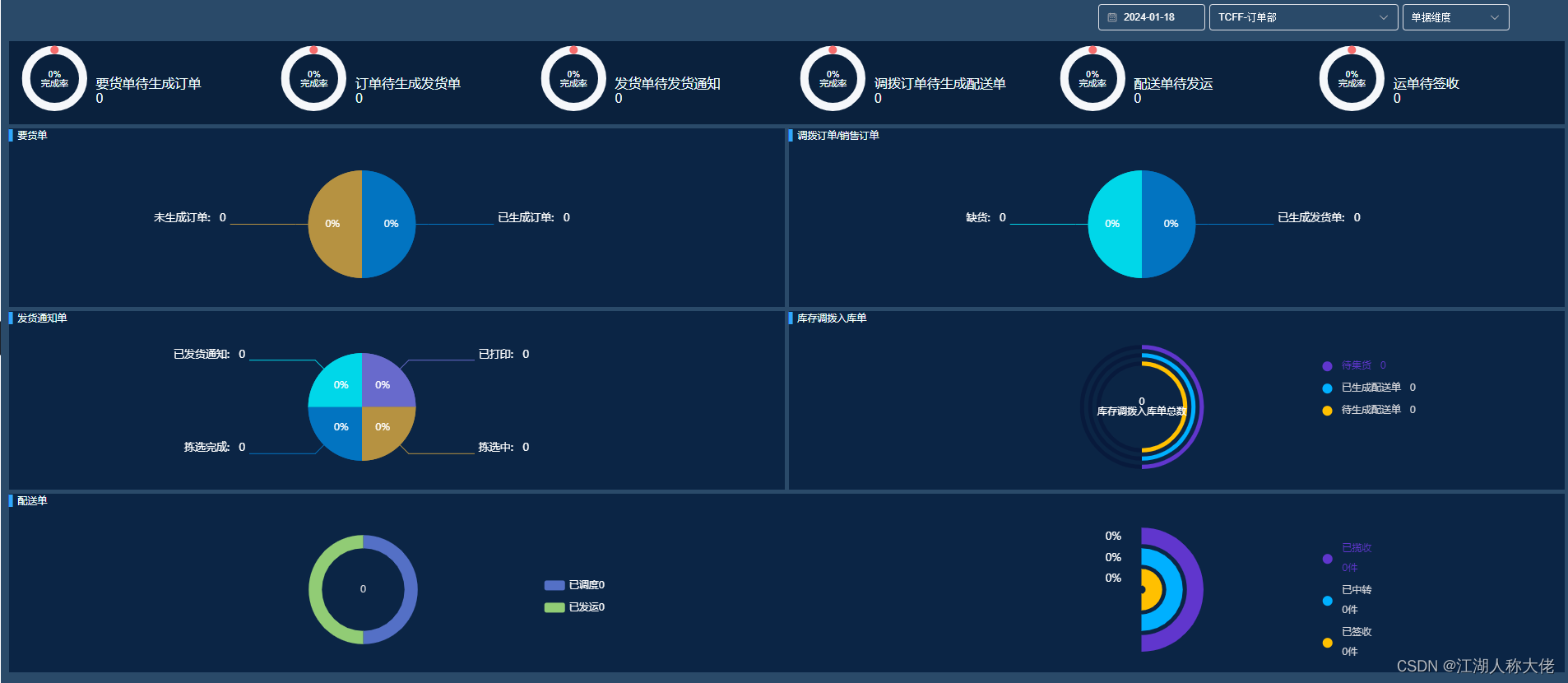Click the purple outer arc of 配送单 semicircle chart

[1196, 589]
